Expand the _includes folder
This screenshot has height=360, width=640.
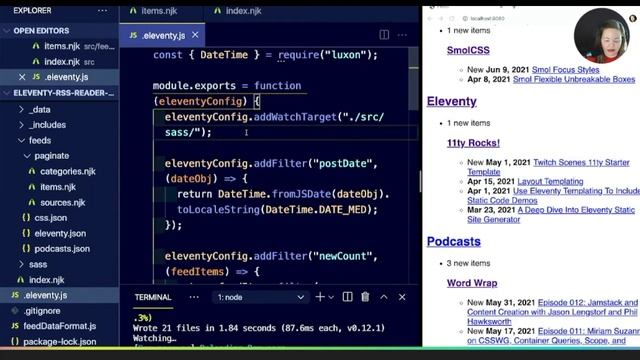[42, 125]
